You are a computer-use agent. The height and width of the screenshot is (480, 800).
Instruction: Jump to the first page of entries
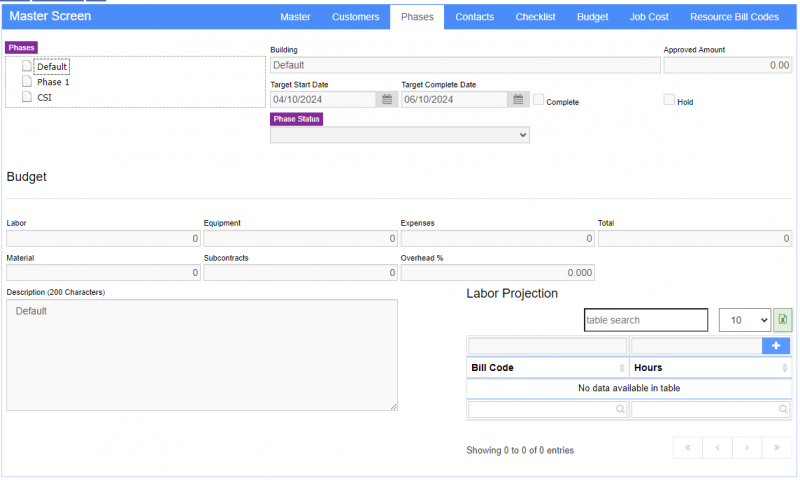click(687, 449)
